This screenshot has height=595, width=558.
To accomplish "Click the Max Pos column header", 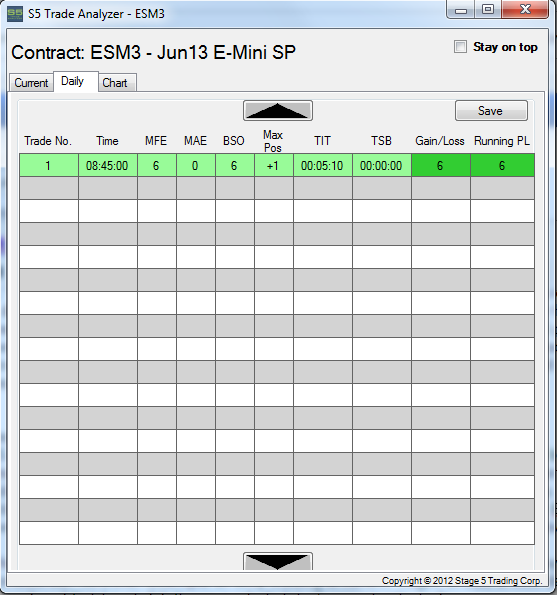I will coord(273,141).
